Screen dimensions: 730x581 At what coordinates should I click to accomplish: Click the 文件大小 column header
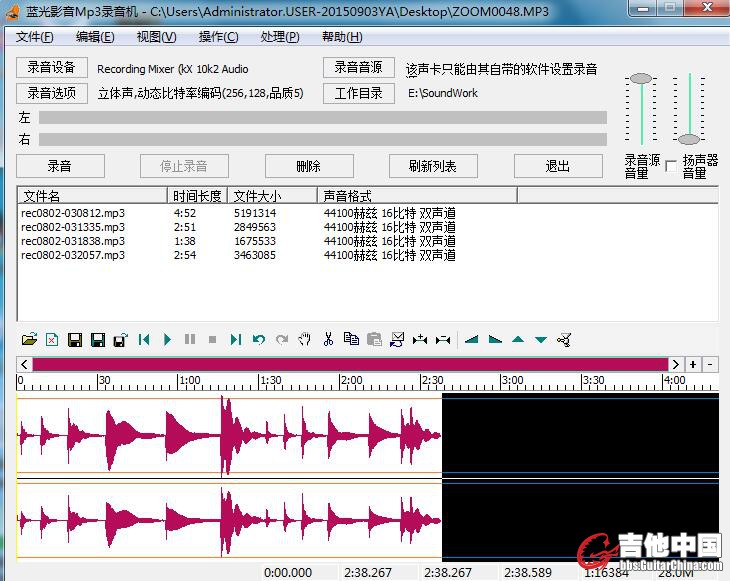257,196
